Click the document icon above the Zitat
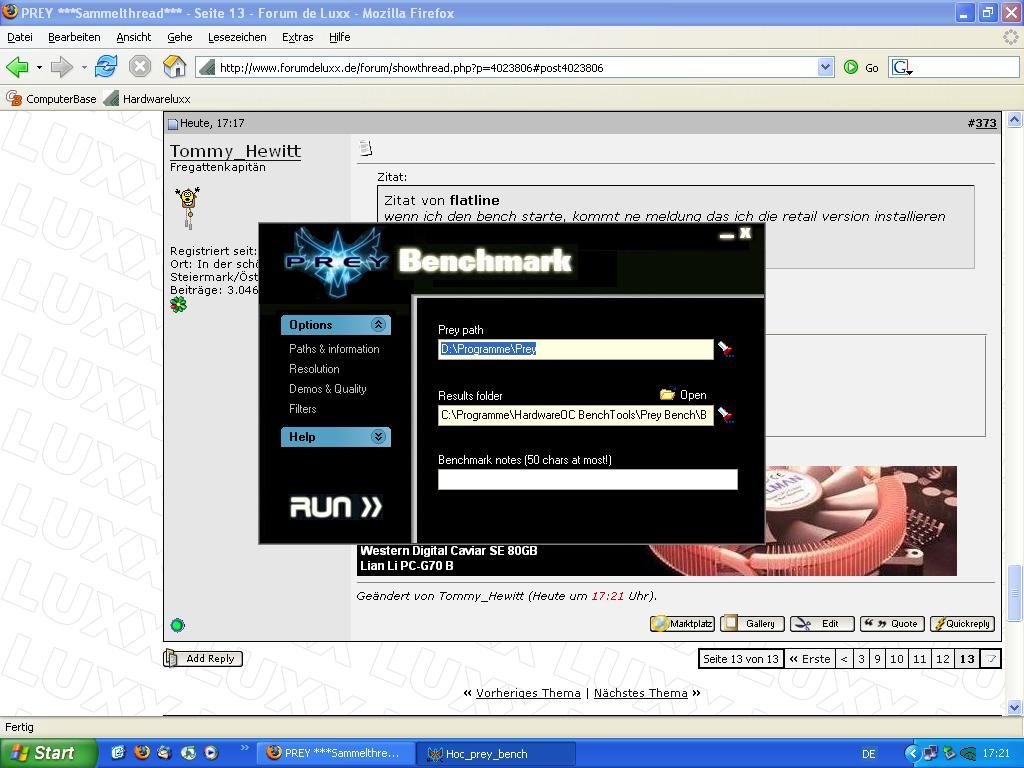This screenshot has height=768, width=1024. (366, 149)
